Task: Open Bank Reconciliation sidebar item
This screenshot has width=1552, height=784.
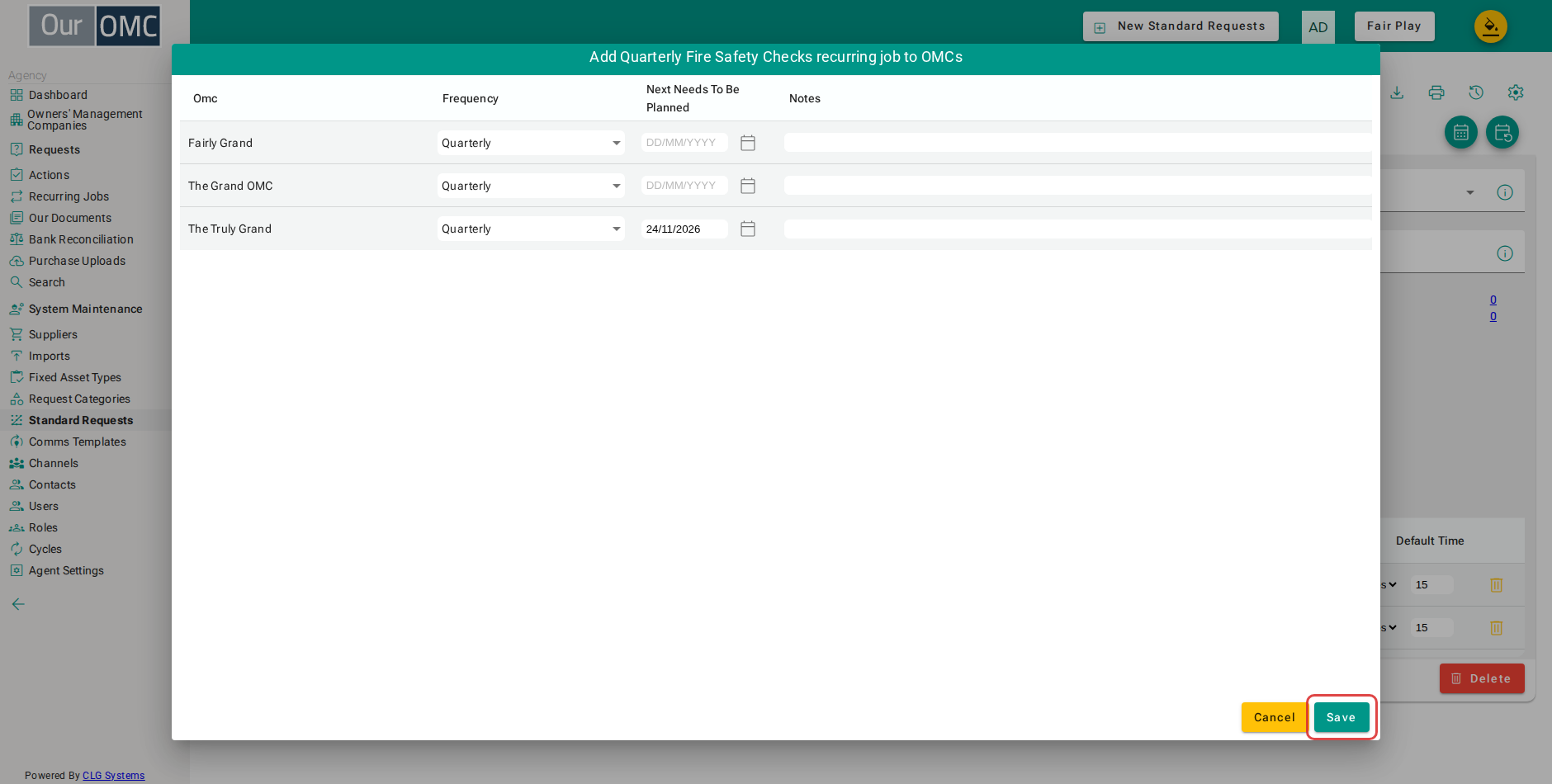Action: click(81, 239)
